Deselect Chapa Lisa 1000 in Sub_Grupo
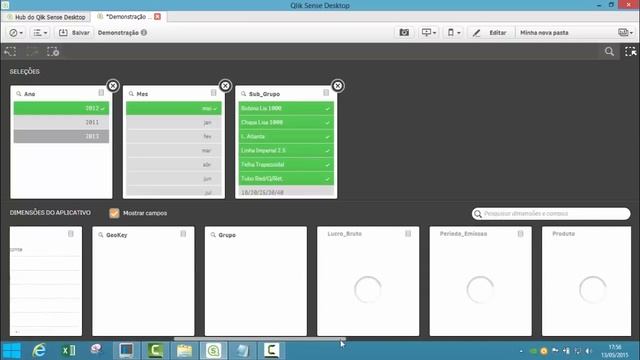 [286, 122]
